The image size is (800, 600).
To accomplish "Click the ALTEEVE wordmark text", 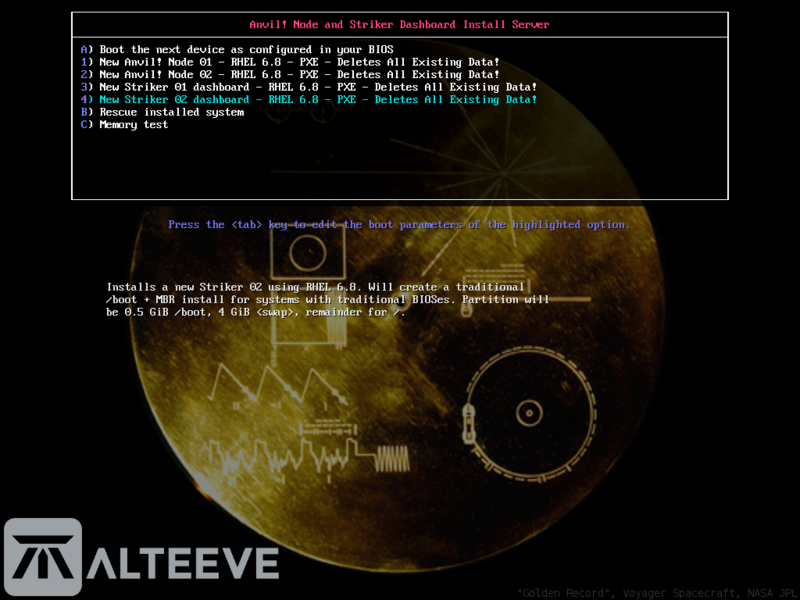I will [x=185, y=563].
